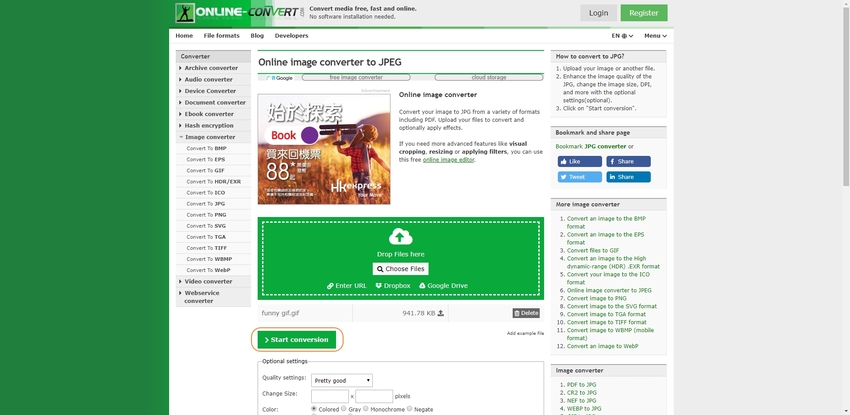The width and height of the screenshot is (850, 415).
Task: Click the Google Drive upload option
Action: [443, 286]
